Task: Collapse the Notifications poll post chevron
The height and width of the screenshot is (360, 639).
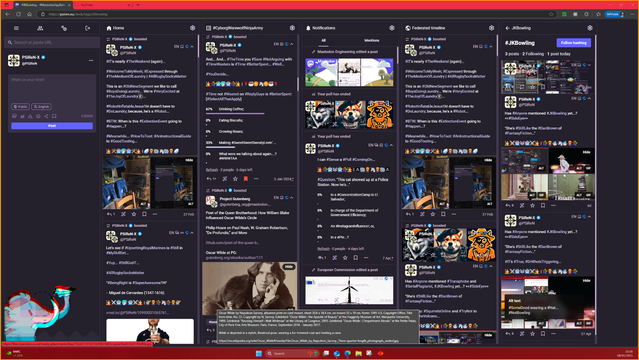Action: (x=391, y=145)
